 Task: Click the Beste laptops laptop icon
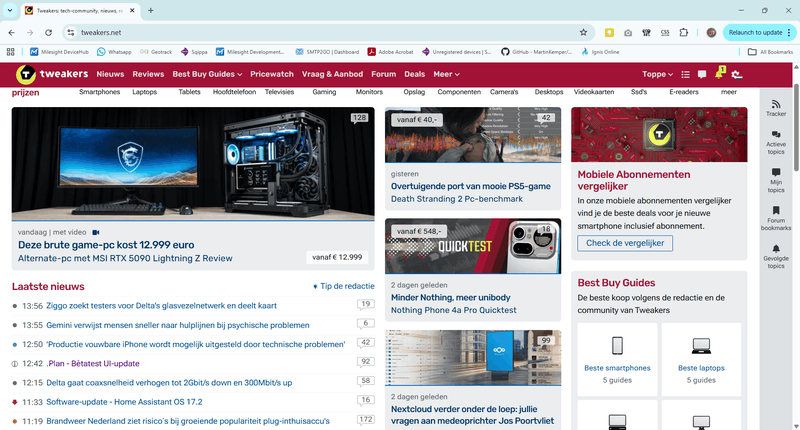(x=701, y=346)
